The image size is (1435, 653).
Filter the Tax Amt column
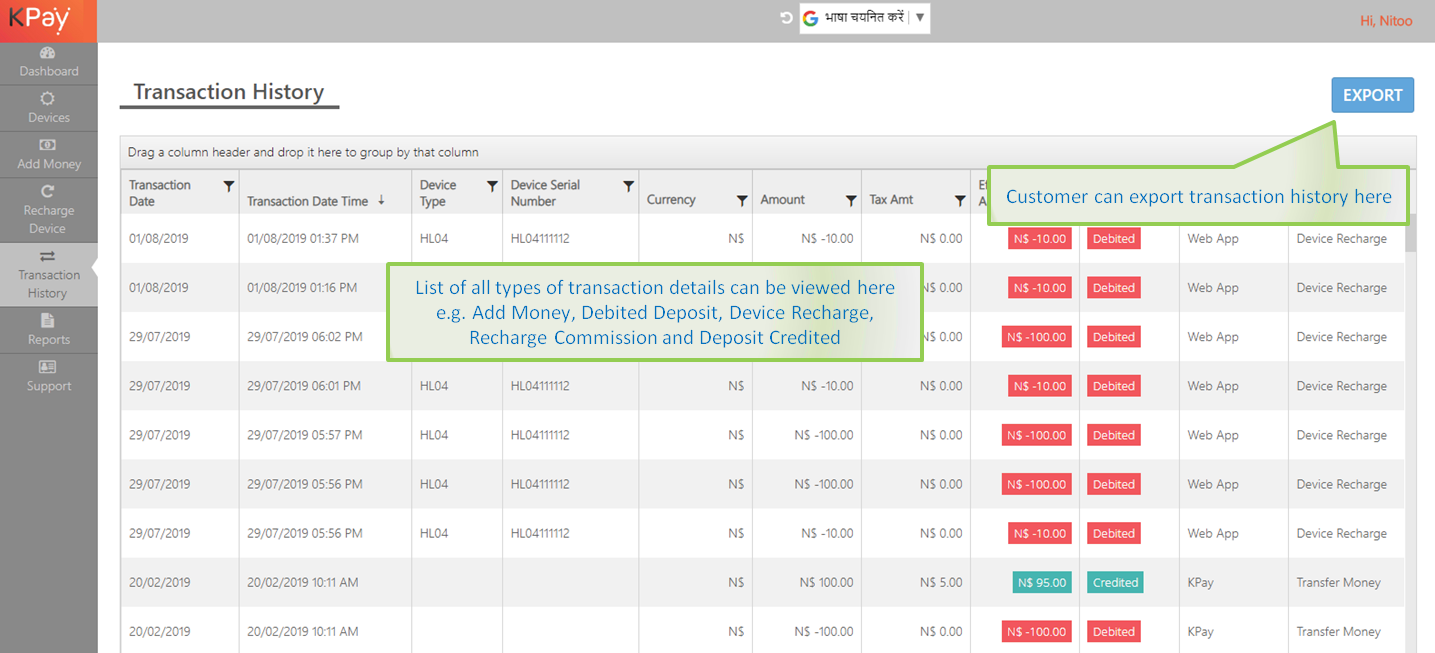[960, 201]
